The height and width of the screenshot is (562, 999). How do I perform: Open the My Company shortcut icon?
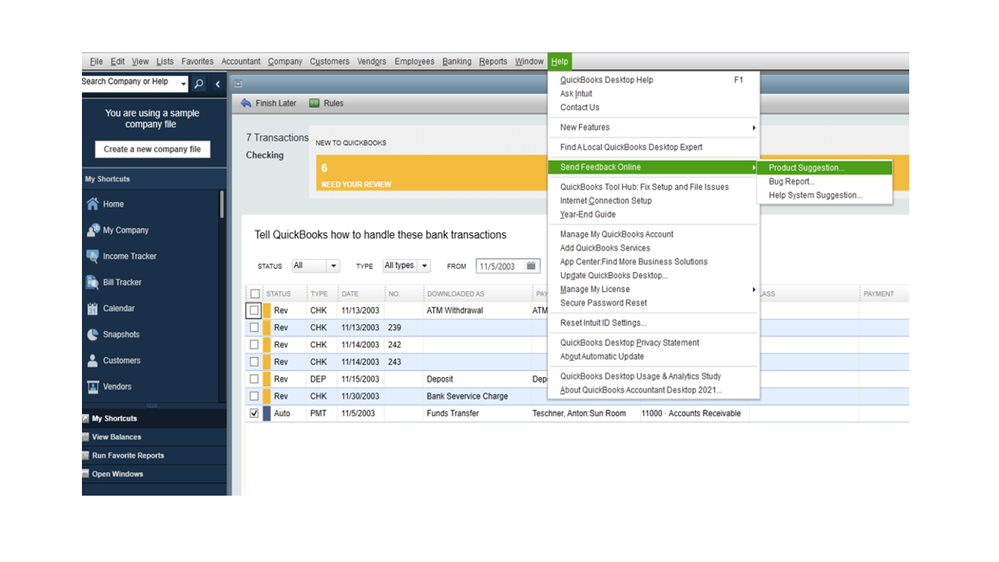[x=92, y=230]
